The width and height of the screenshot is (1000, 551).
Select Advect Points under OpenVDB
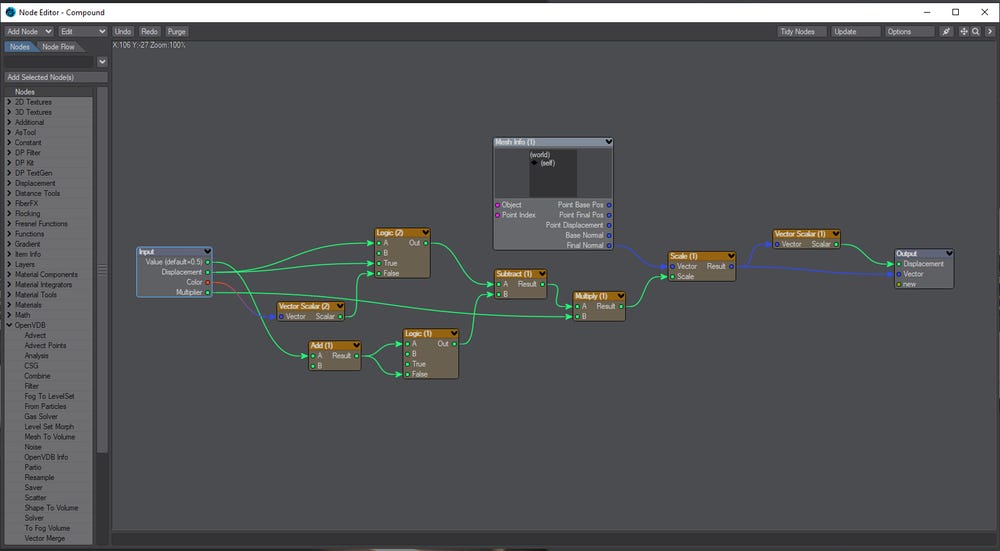point(45,346)
